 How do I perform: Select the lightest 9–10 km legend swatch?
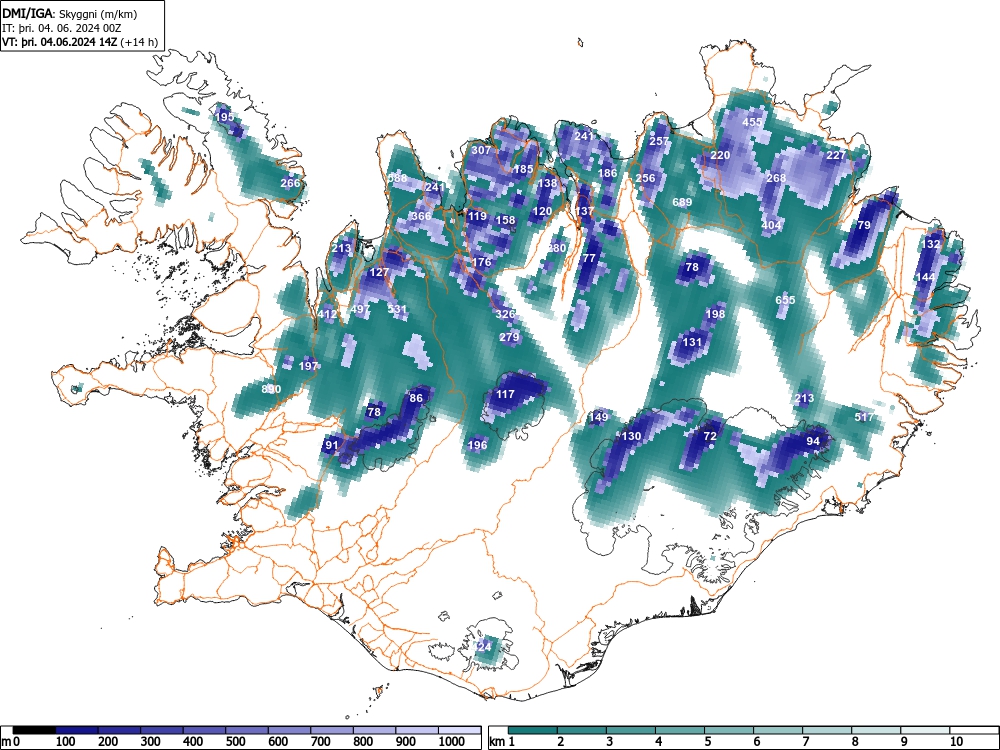[x=925, y=730]
